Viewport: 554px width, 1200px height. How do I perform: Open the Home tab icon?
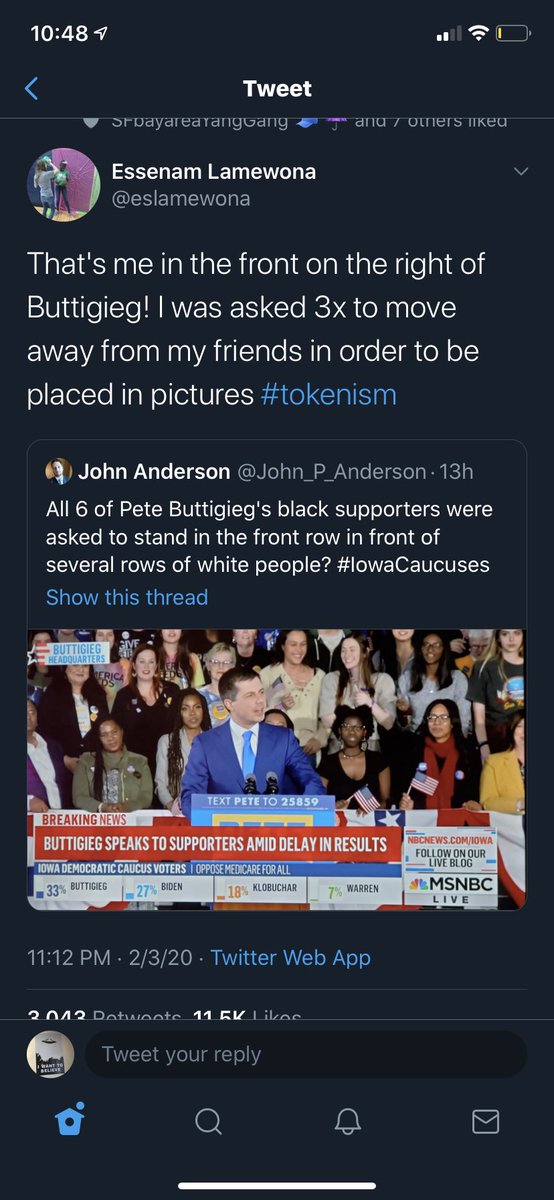click(x=70, y=1120)
